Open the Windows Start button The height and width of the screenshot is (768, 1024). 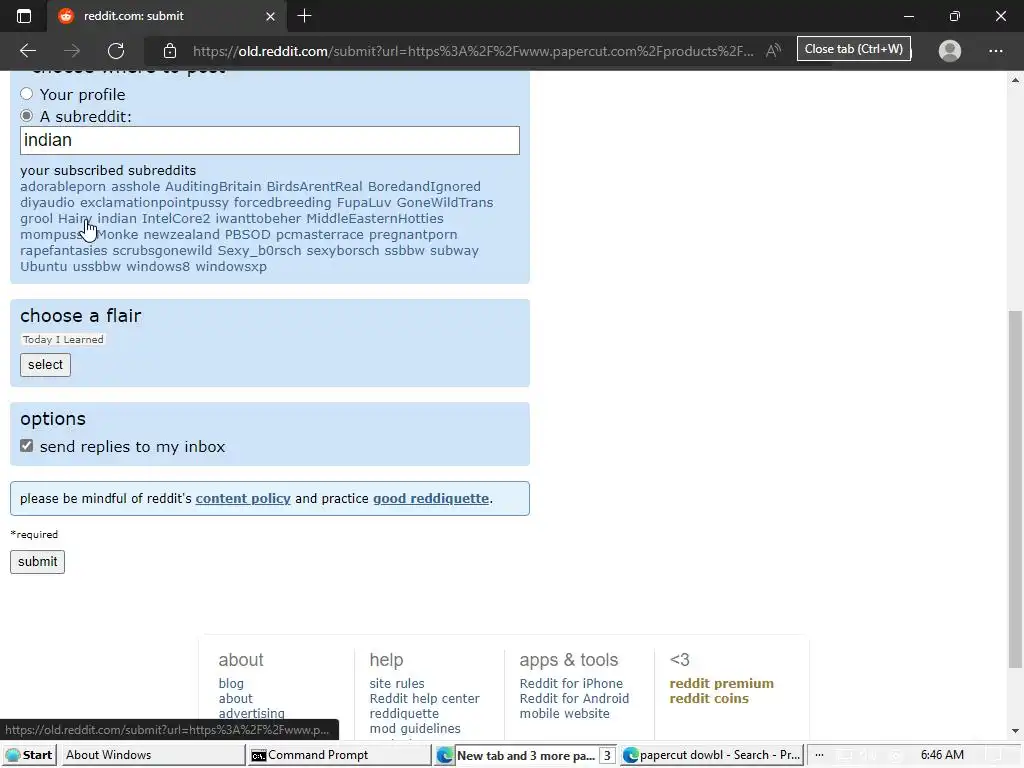point(29,755)
